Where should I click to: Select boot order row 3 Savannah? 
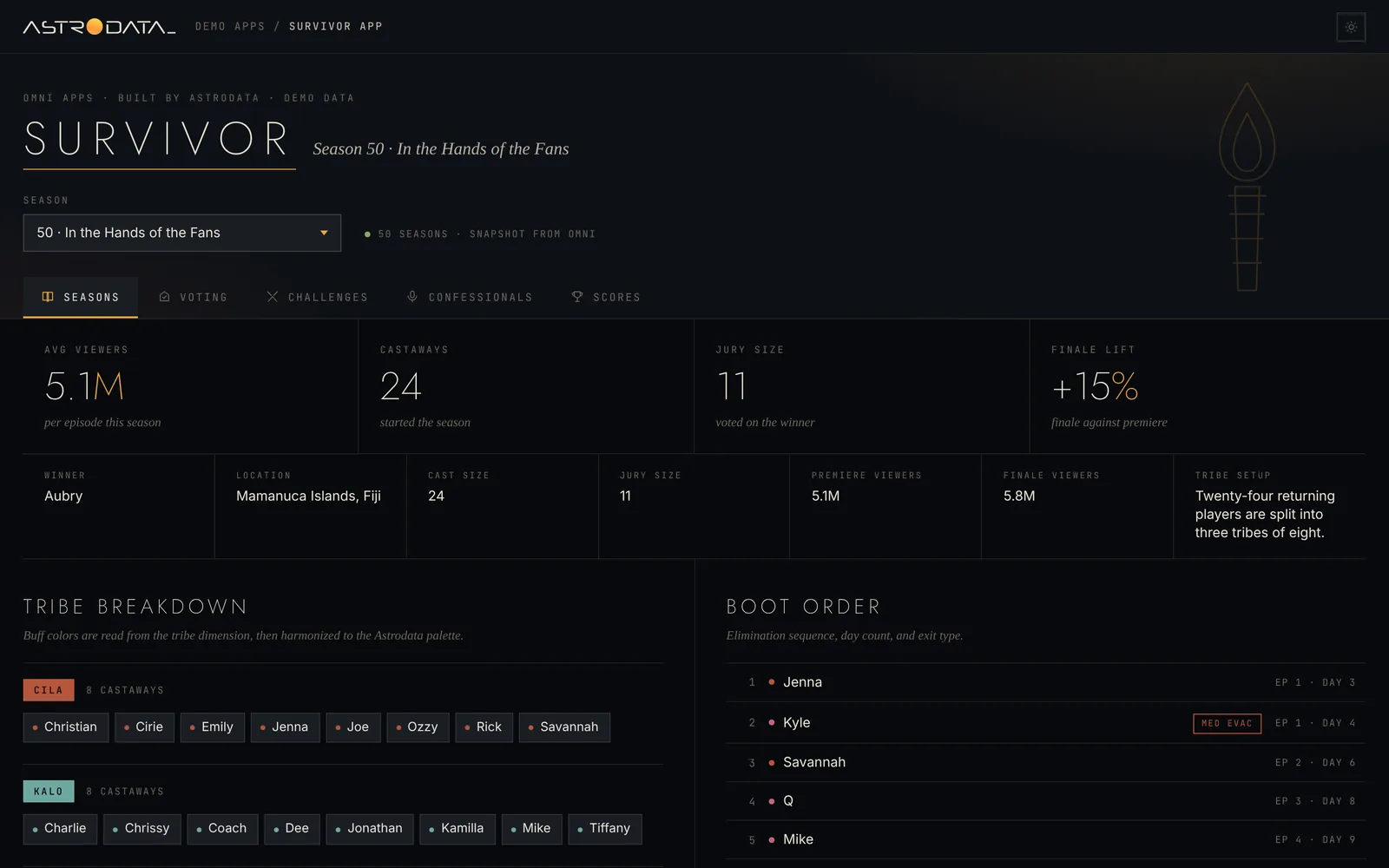[1045, 762]
